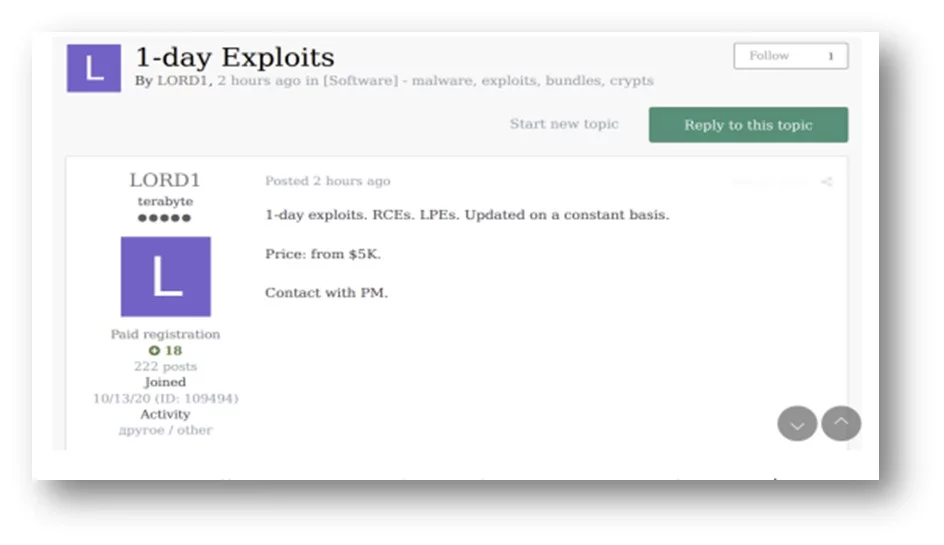Click the 222 posts count in author panel
Screen dimensions: 944x545
[x=165, y=367]
